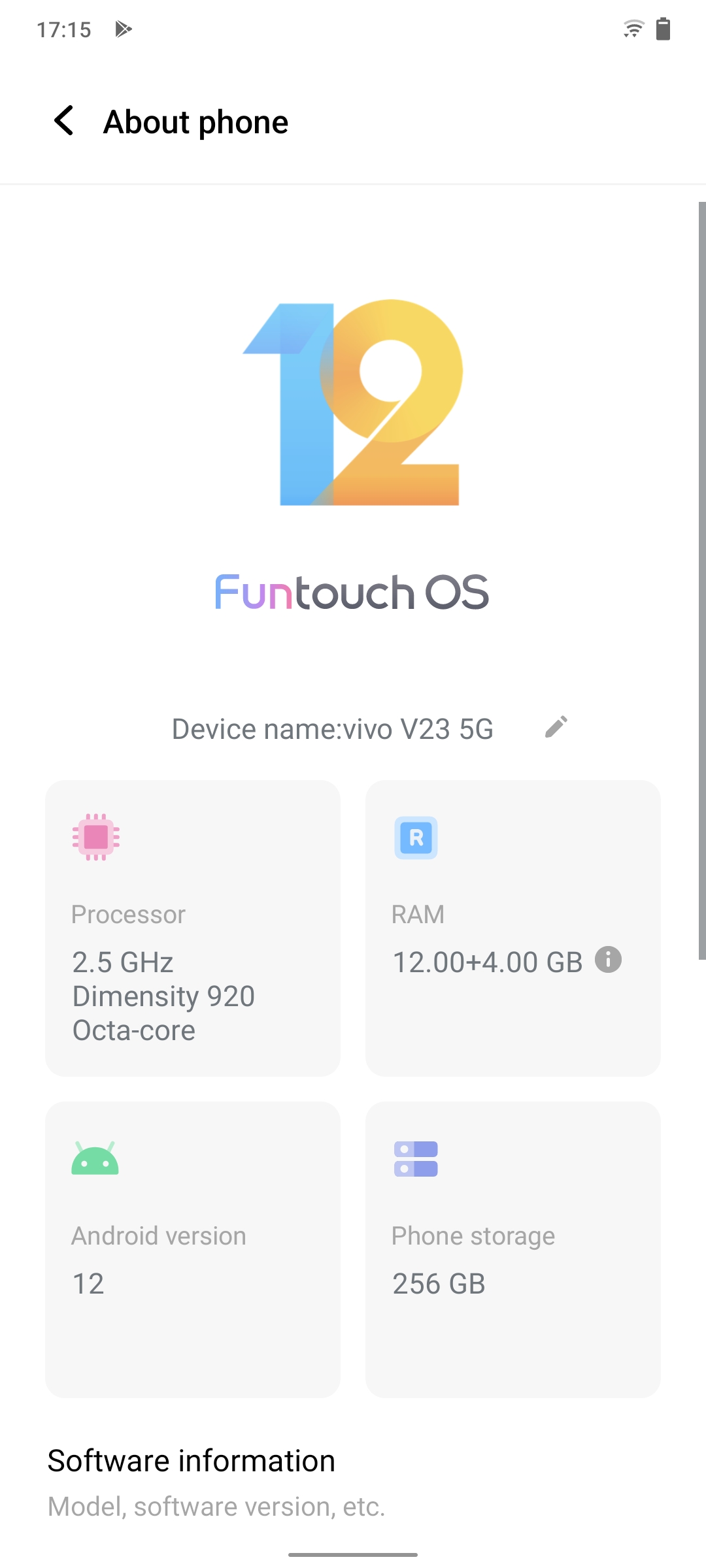Click the green Android robot icon

(95, 1158)
